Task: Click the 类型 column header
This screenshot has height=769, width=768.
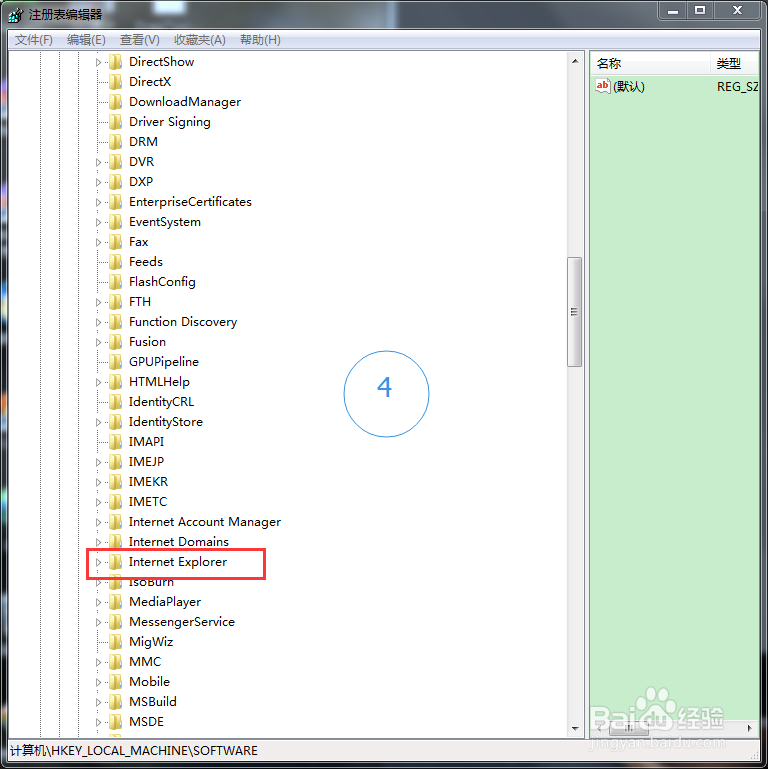Action: (735, 63)
